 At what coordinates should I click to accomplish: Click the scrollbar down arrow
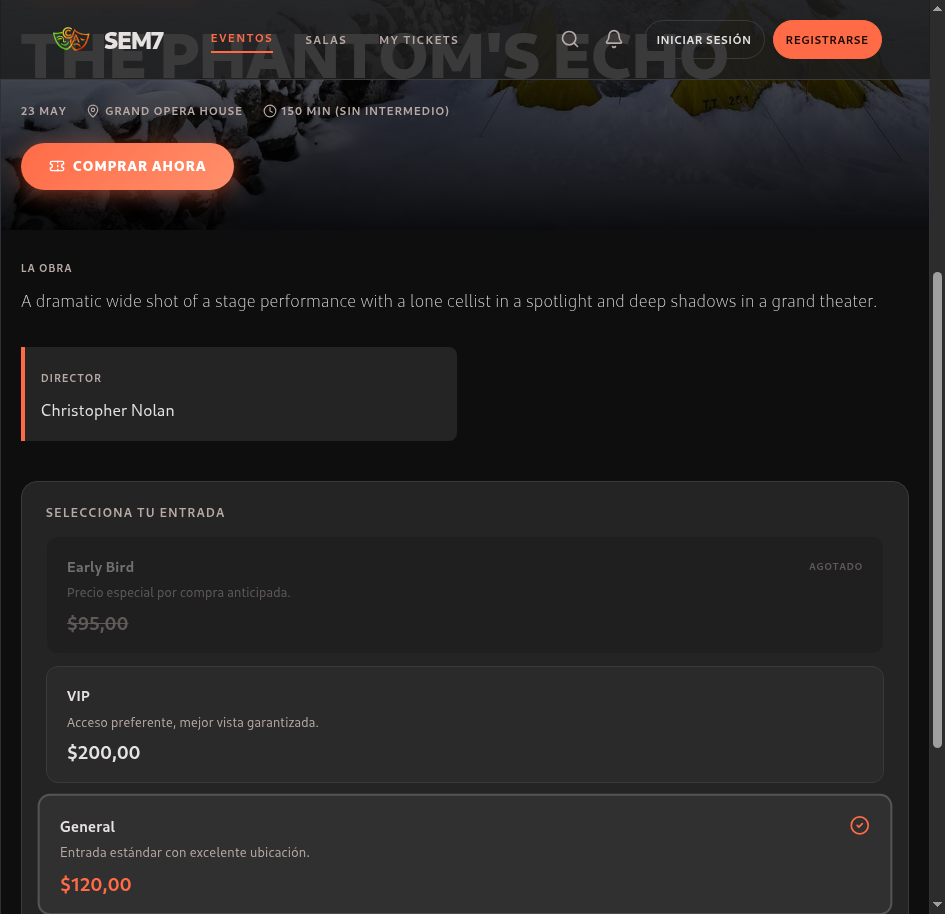937,905
